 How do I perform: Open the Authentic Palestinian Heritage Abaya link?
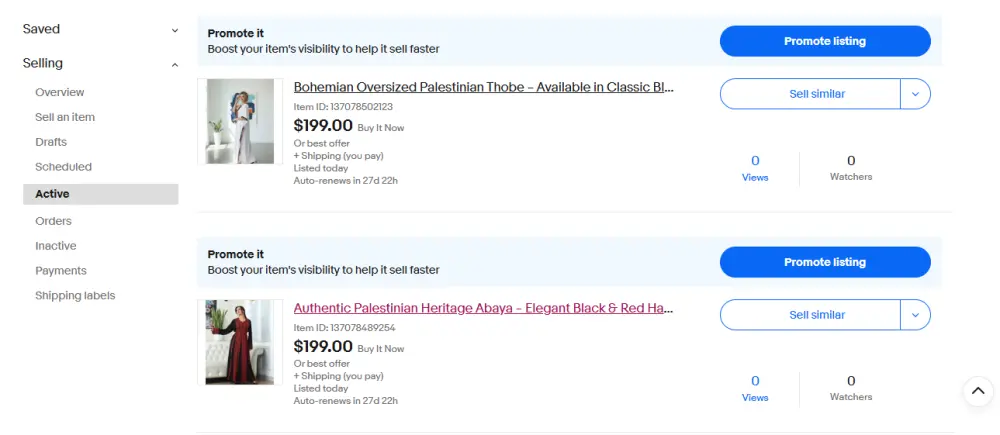483,308
